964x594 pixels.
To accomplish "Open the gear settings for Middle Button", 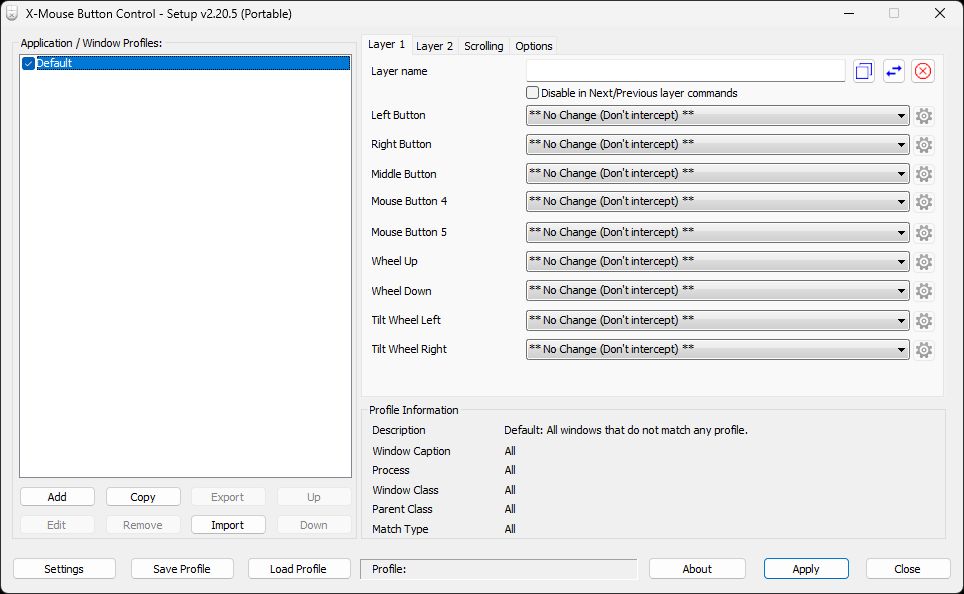I will [924, 174].
